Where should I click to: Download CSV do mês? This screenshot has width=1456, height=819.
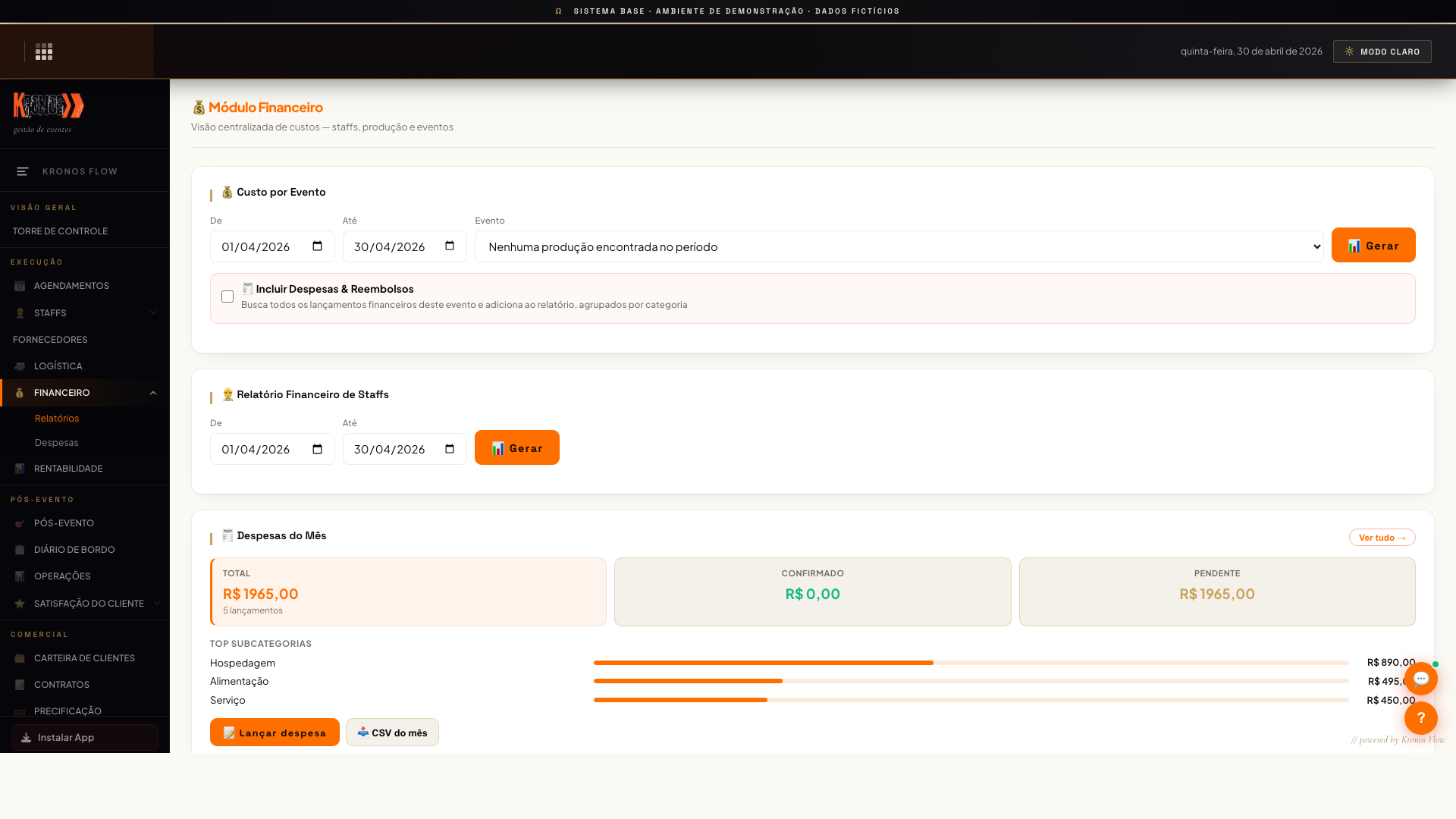tap(392, 733)
